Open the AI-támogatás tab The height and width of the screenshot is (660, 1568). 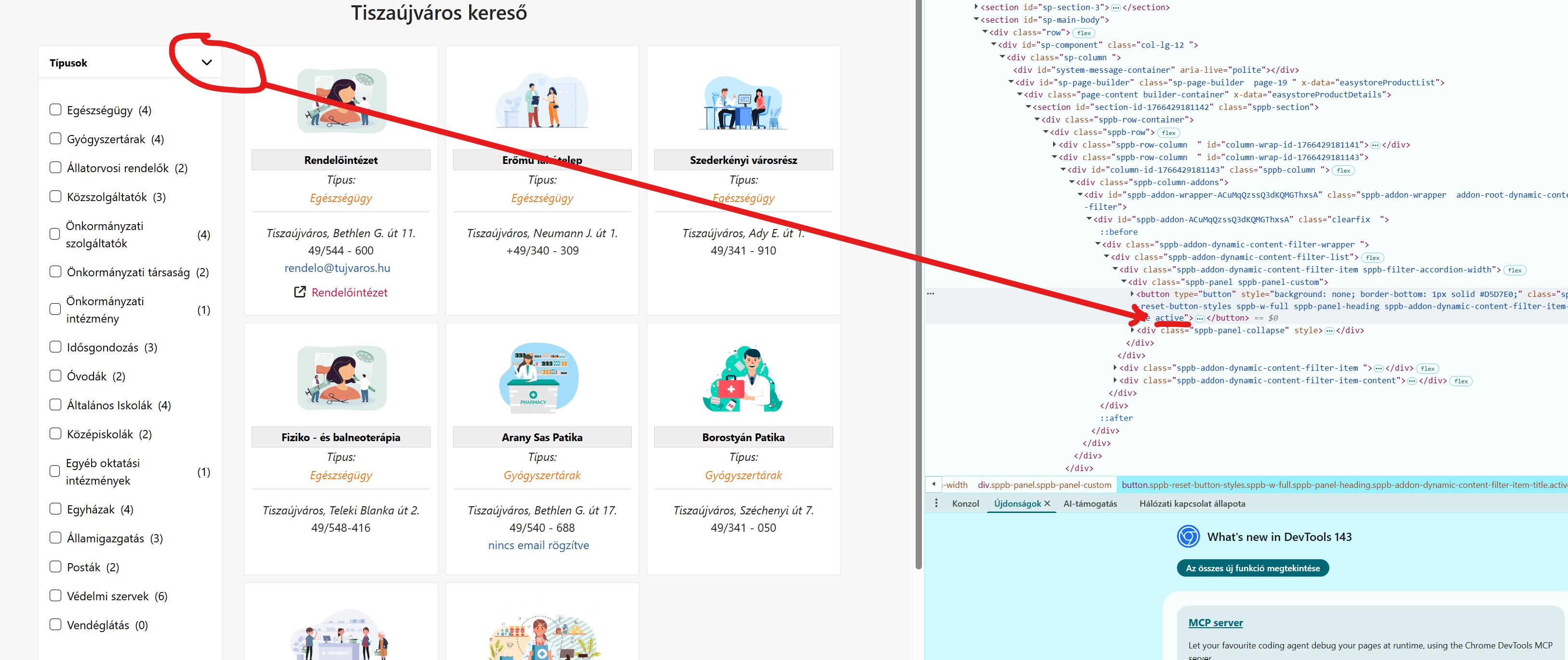click(1090, 503)
